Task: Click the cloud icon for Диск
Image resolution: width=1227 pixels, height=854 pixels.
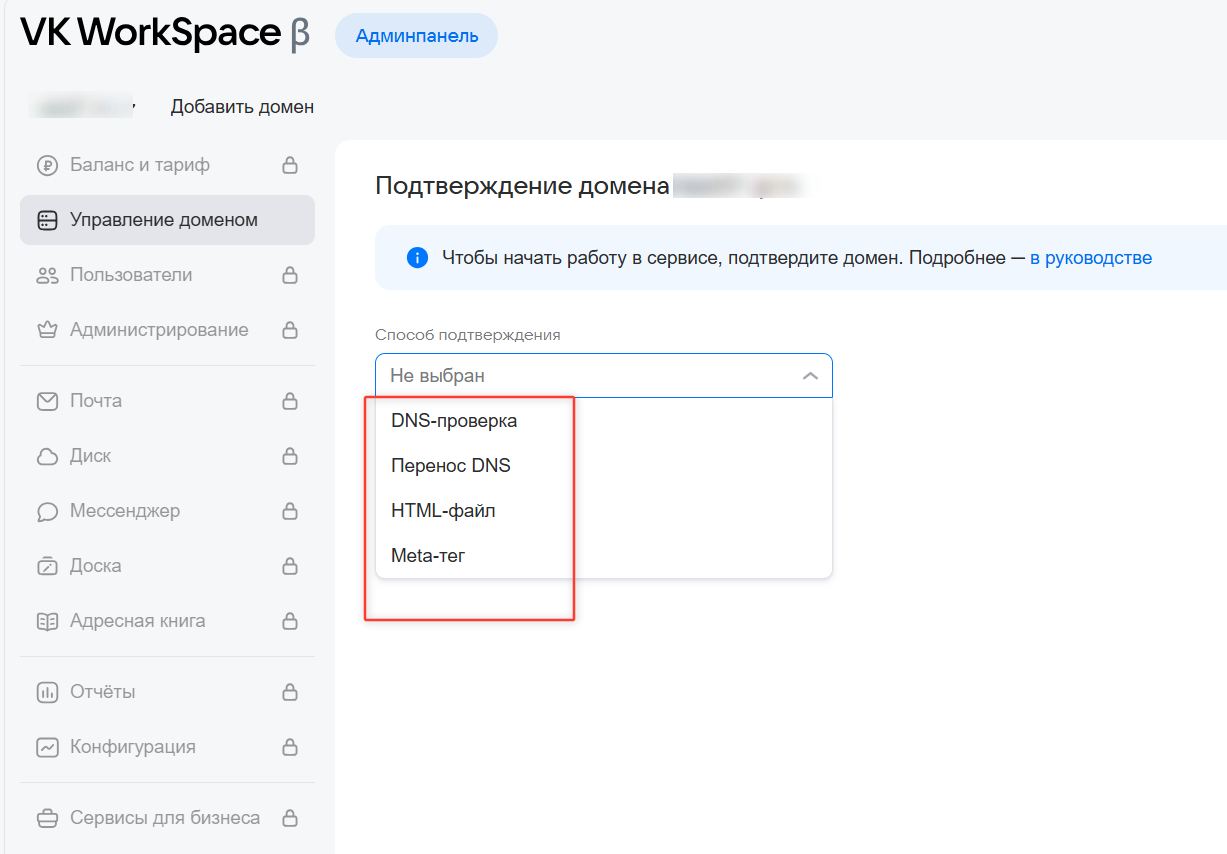Action: click(47, 456)
